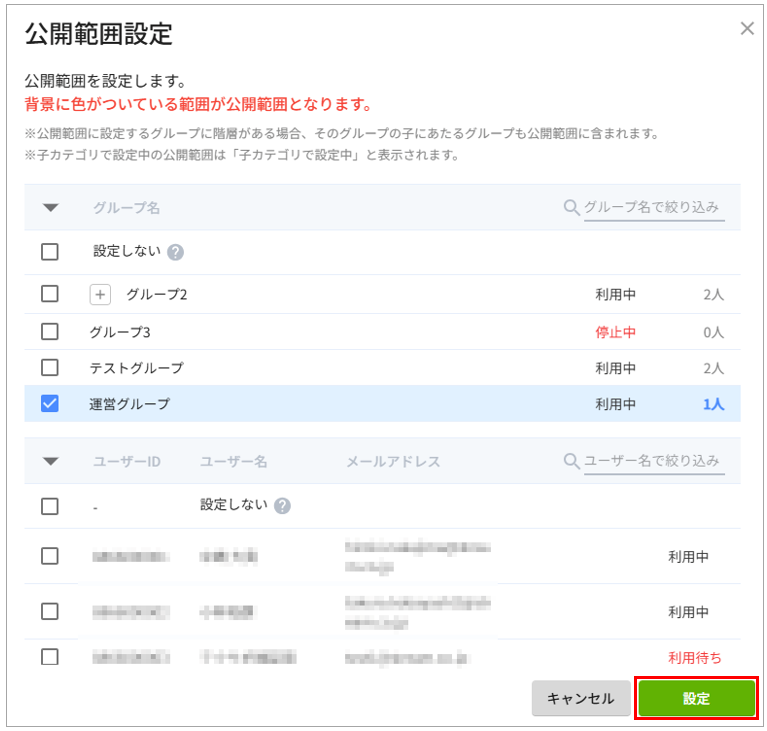Select the checkbox for the 利用待ち user
This screenshot has width=767, height=731.
[x=50, y=657]
